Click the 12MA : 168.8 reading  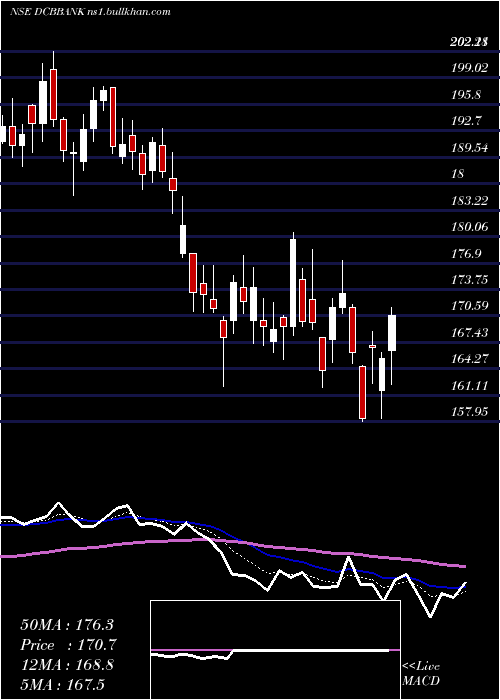(x=67, y=665)
